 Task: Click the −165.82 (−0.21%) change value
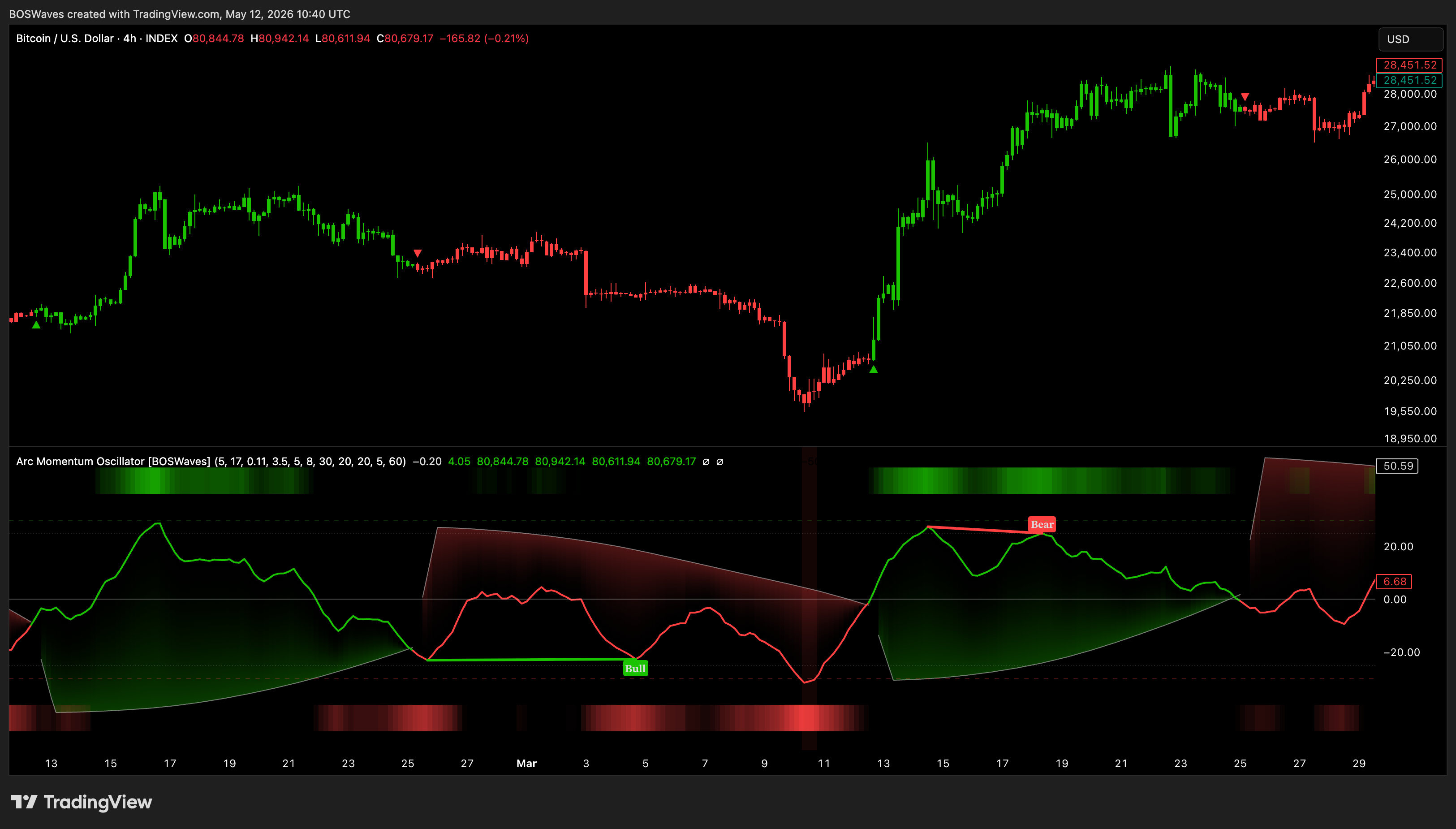(484, 38)
